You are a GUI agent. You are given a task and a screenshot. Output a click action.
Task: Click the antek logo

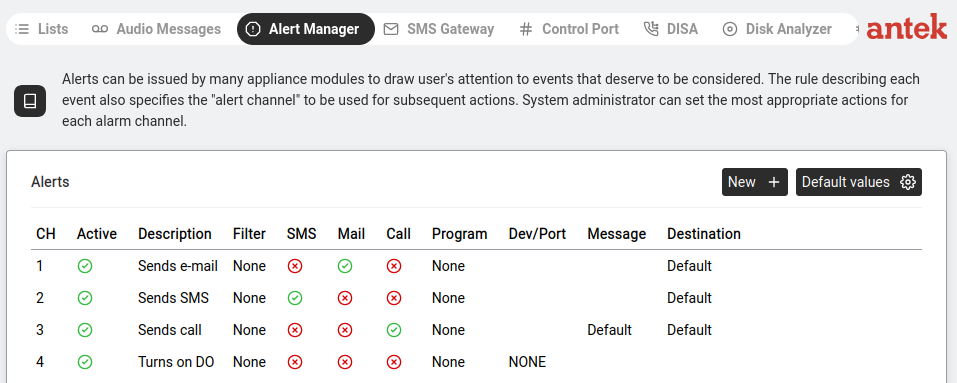point(907,27)
